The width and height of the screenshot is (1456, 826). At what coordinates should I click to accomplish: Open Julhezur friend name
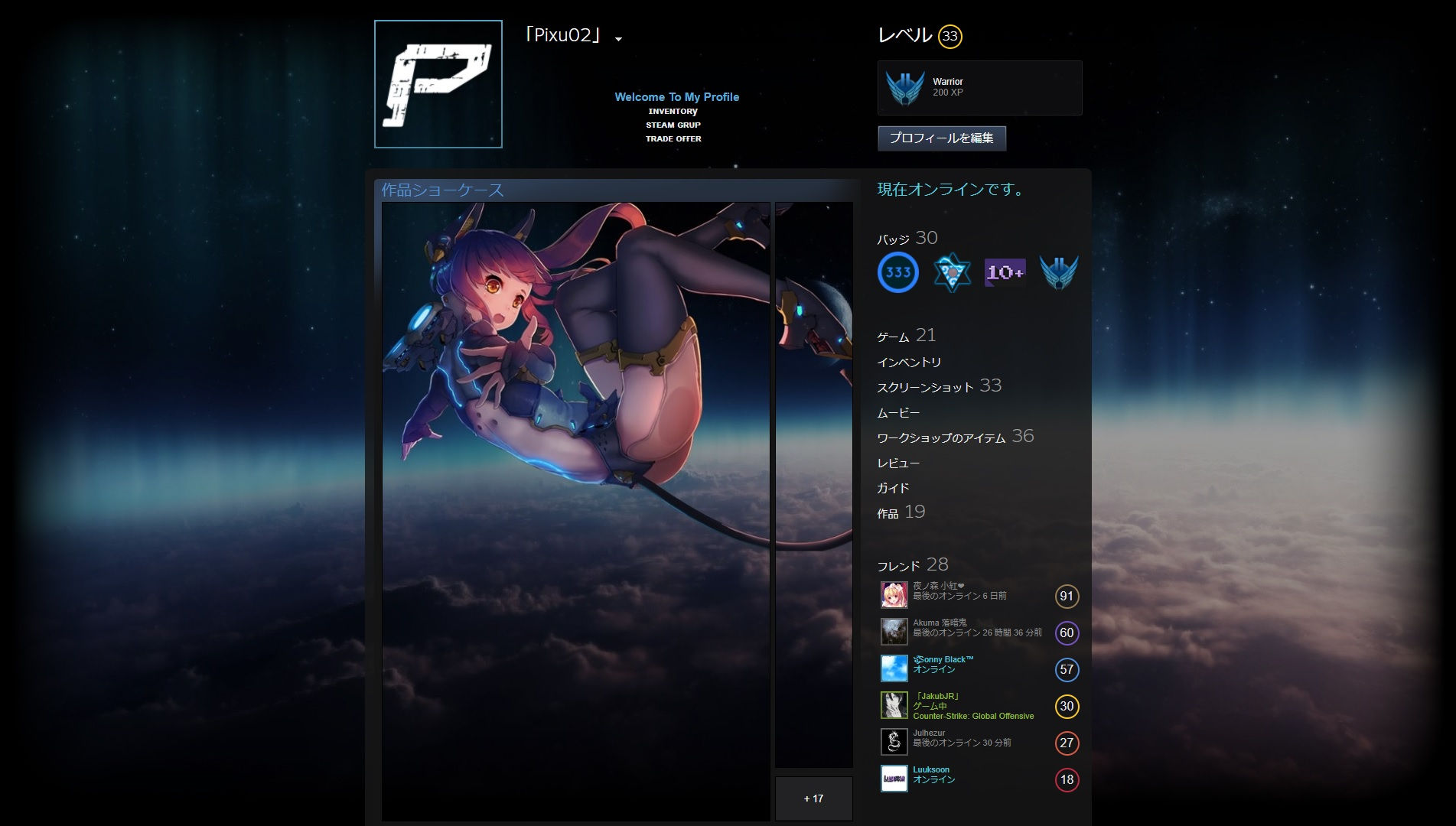click(929, 733)
